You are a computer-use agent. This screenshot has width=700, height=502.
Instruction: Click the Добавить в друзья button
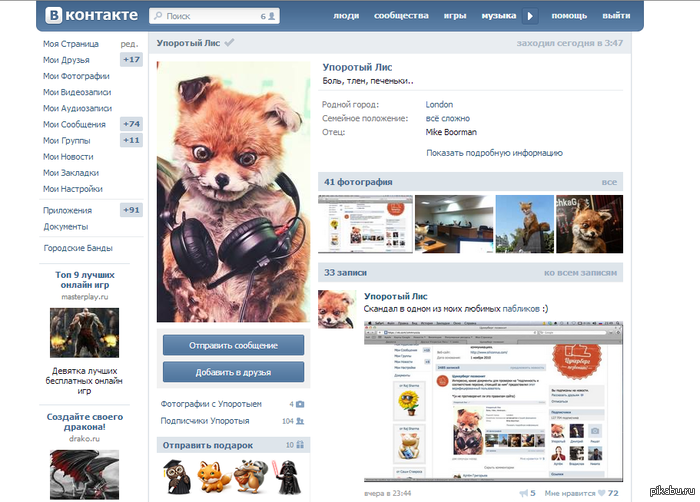pos(233,372)
